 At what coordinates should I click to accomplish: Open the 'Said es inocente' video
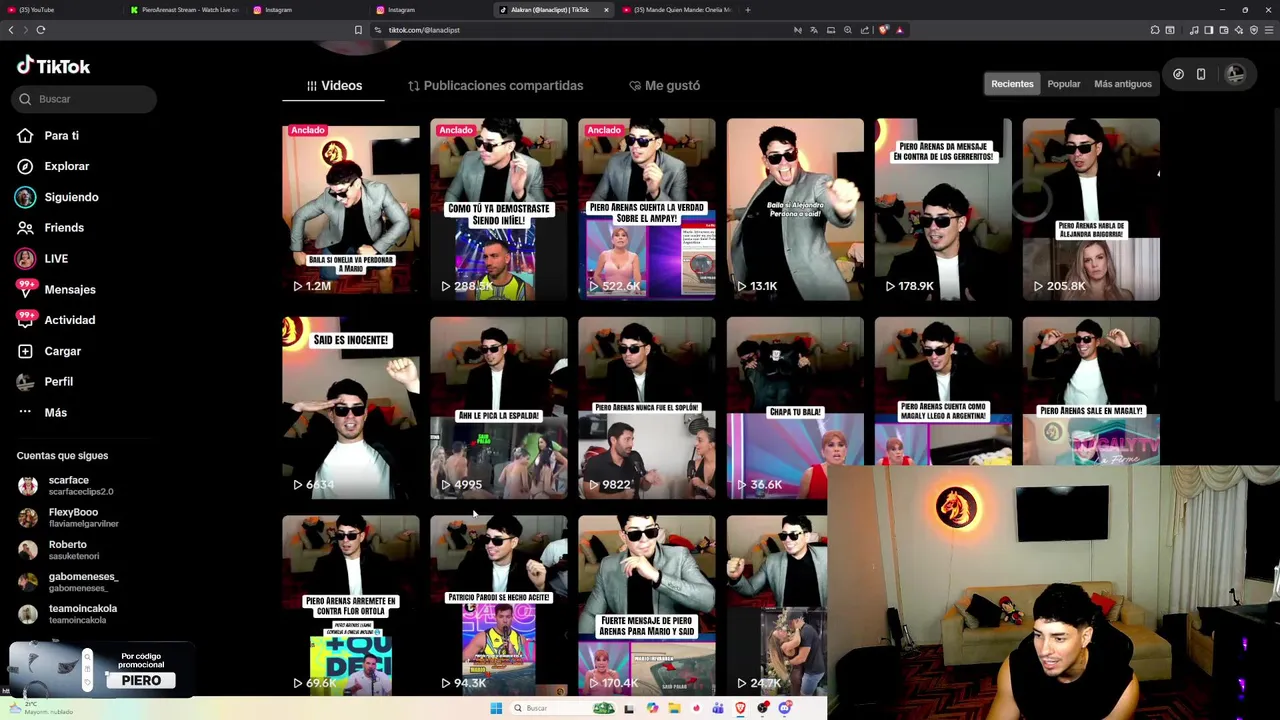pyautogui.click(x=350, y=408)
